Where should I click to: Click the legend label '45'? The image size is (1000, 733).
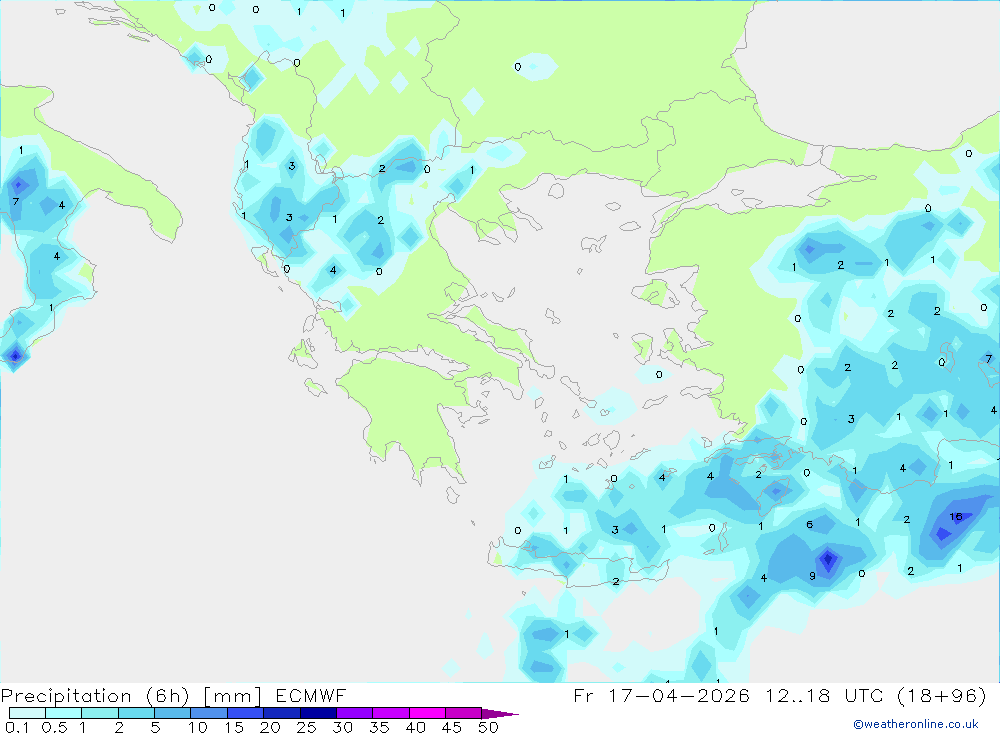pyautogui.click(x=452, y=727)
